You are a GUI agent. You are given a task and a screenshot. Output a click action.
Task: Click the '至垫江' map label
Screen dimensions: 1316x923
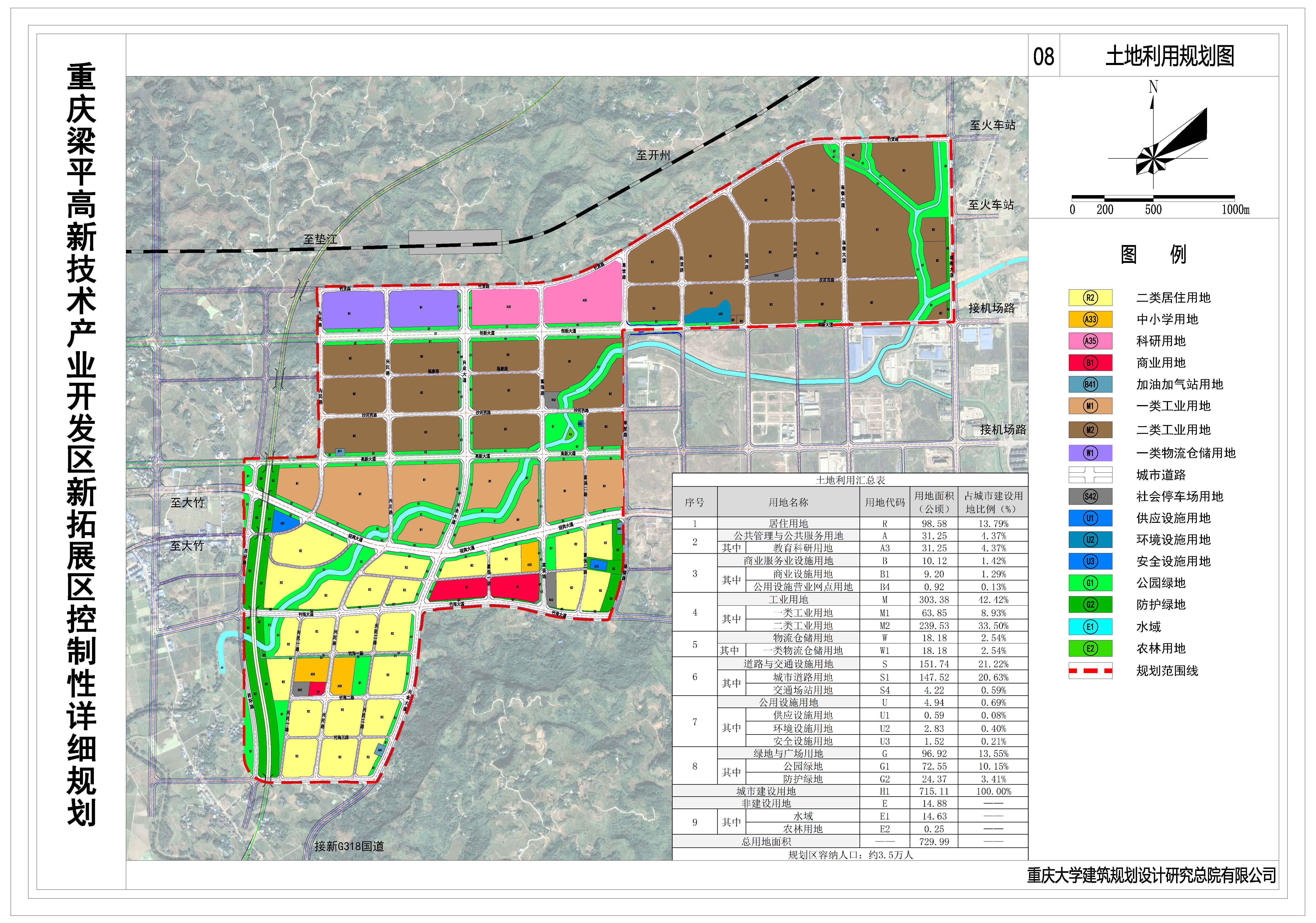click(x=320, y=239)
